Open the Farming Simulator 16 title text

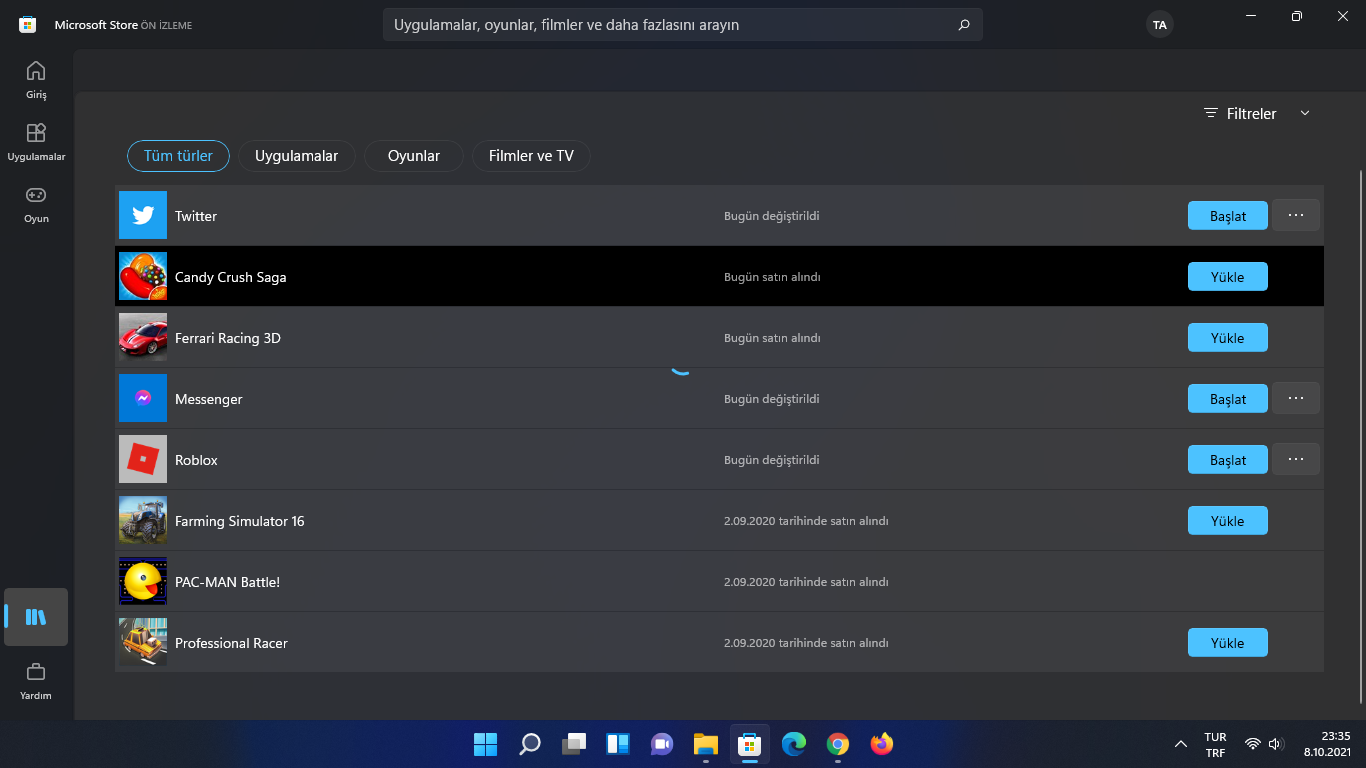point(240,520)
